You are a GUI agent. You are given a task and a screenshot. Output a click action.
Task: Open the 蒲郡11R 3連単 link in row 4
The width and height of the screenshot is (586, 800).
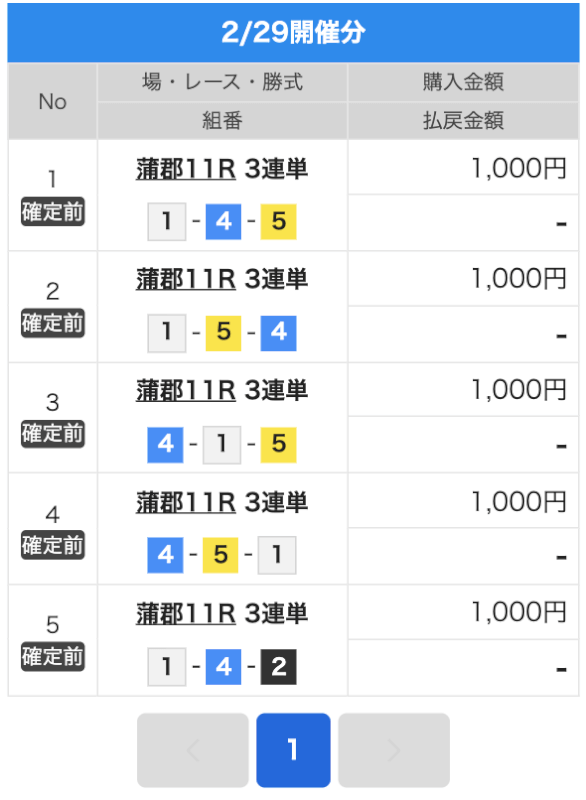click(221, 502)
